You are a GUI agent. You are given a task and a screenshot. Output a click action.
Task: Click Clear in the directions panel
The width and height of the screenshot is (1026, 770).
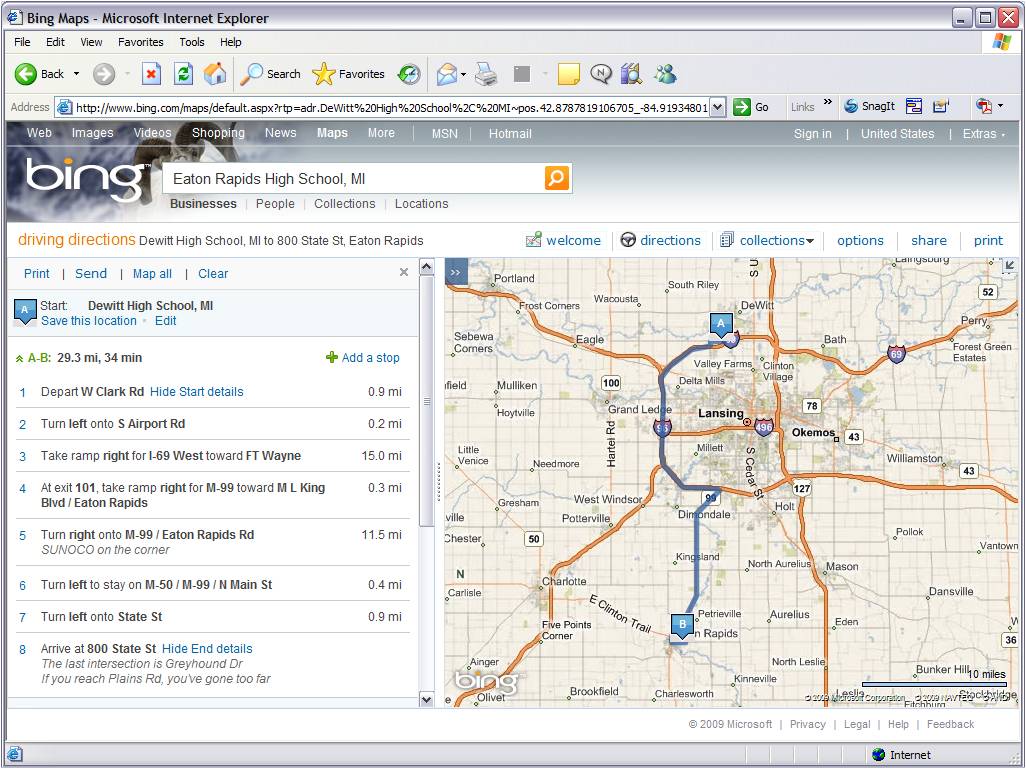213,274
